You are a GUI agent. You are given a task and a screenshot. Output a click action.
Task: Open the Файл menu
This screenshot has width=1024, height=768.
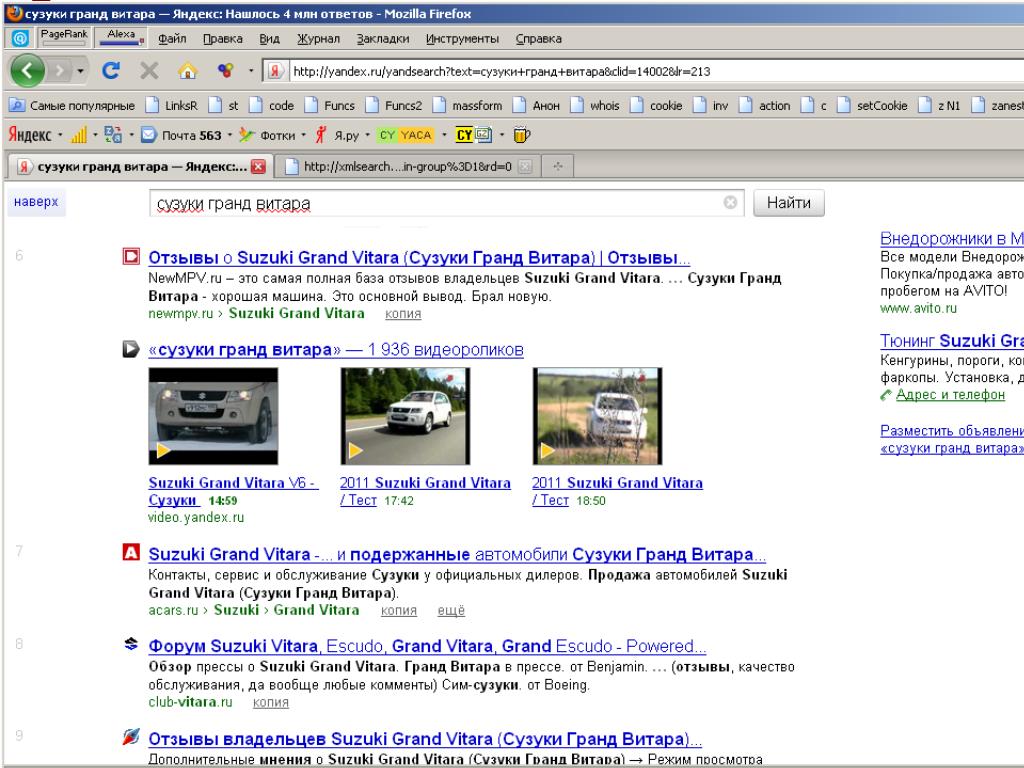(x=172, y=39)
